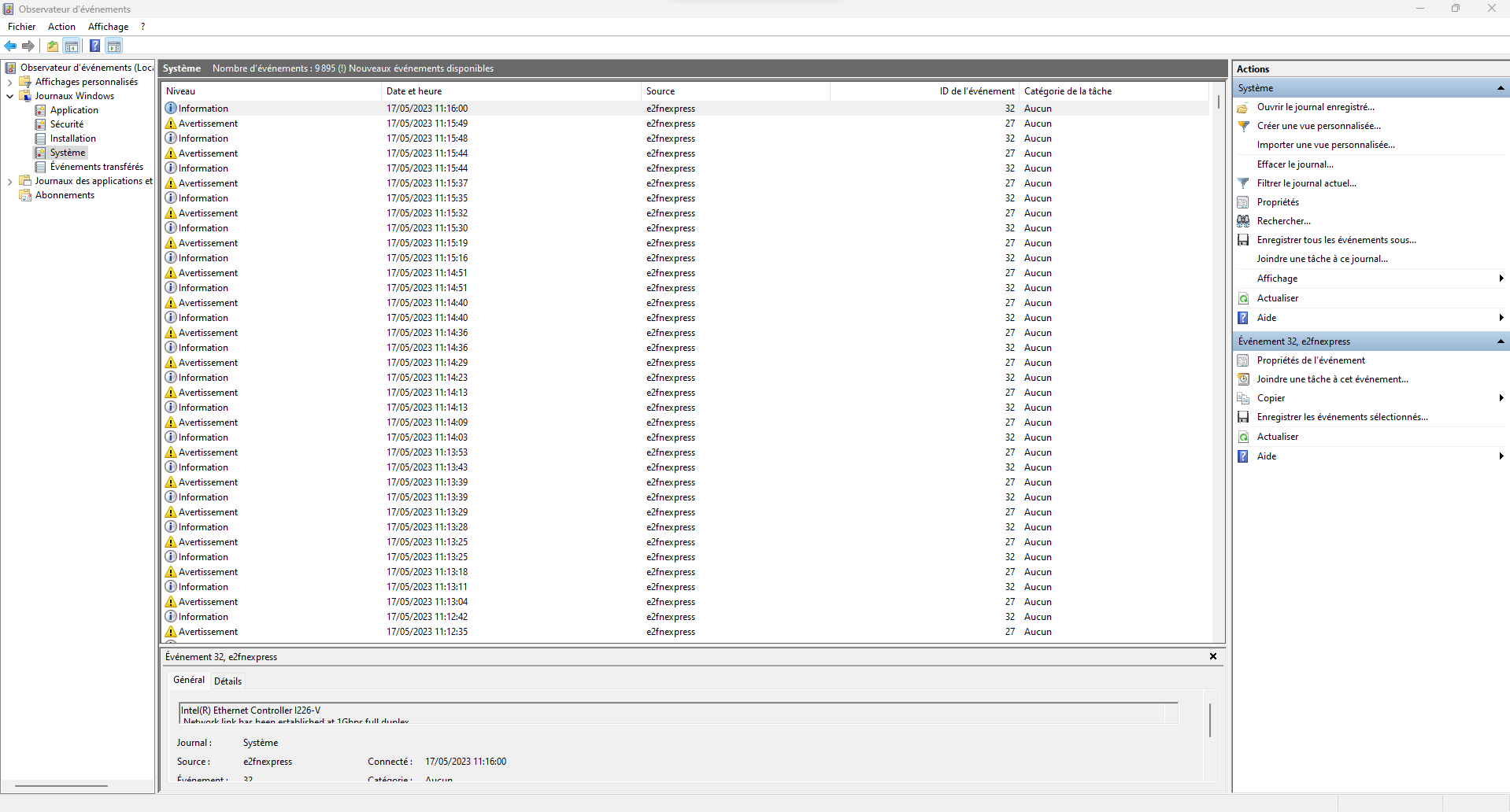
Task: Click Effacer le journal action
Action: (x=1295, y=164)
